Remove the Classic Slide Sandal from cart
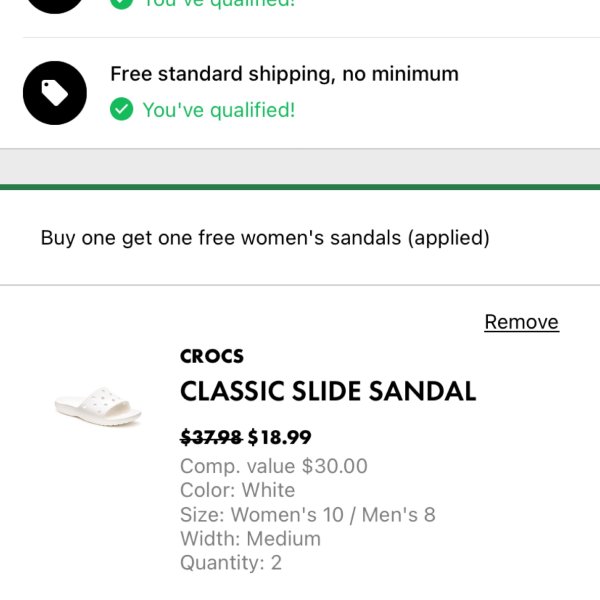This screenshot has height=600, width=600. pyautogui.click(x=522, y=322)
